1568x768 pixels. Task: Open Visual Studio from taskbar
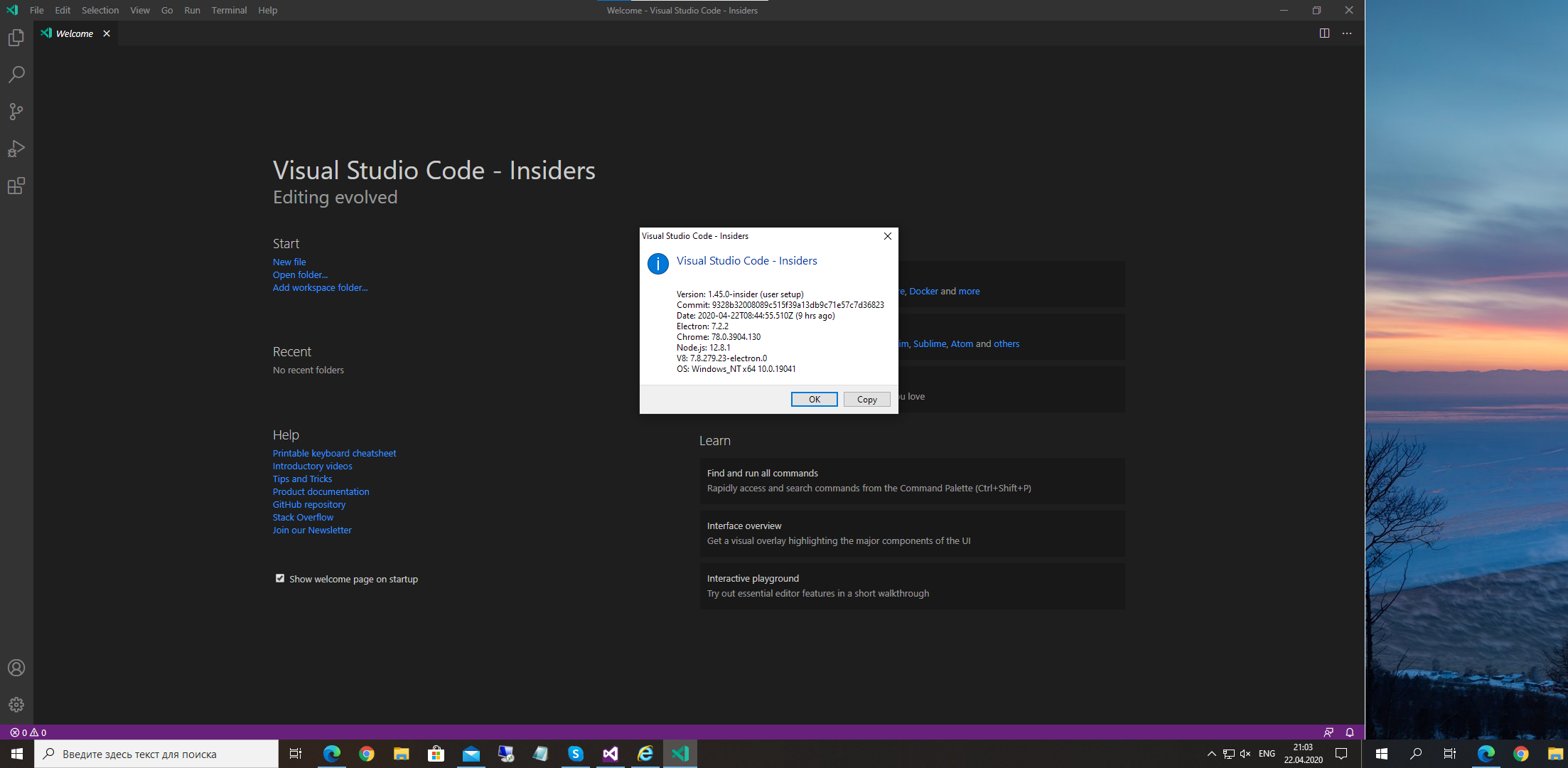click(611, 754)
